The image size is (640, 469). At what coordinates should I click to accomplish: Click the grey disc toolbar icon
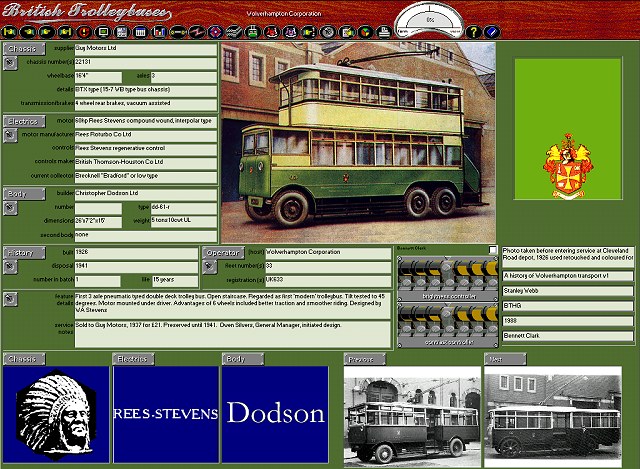328,32
